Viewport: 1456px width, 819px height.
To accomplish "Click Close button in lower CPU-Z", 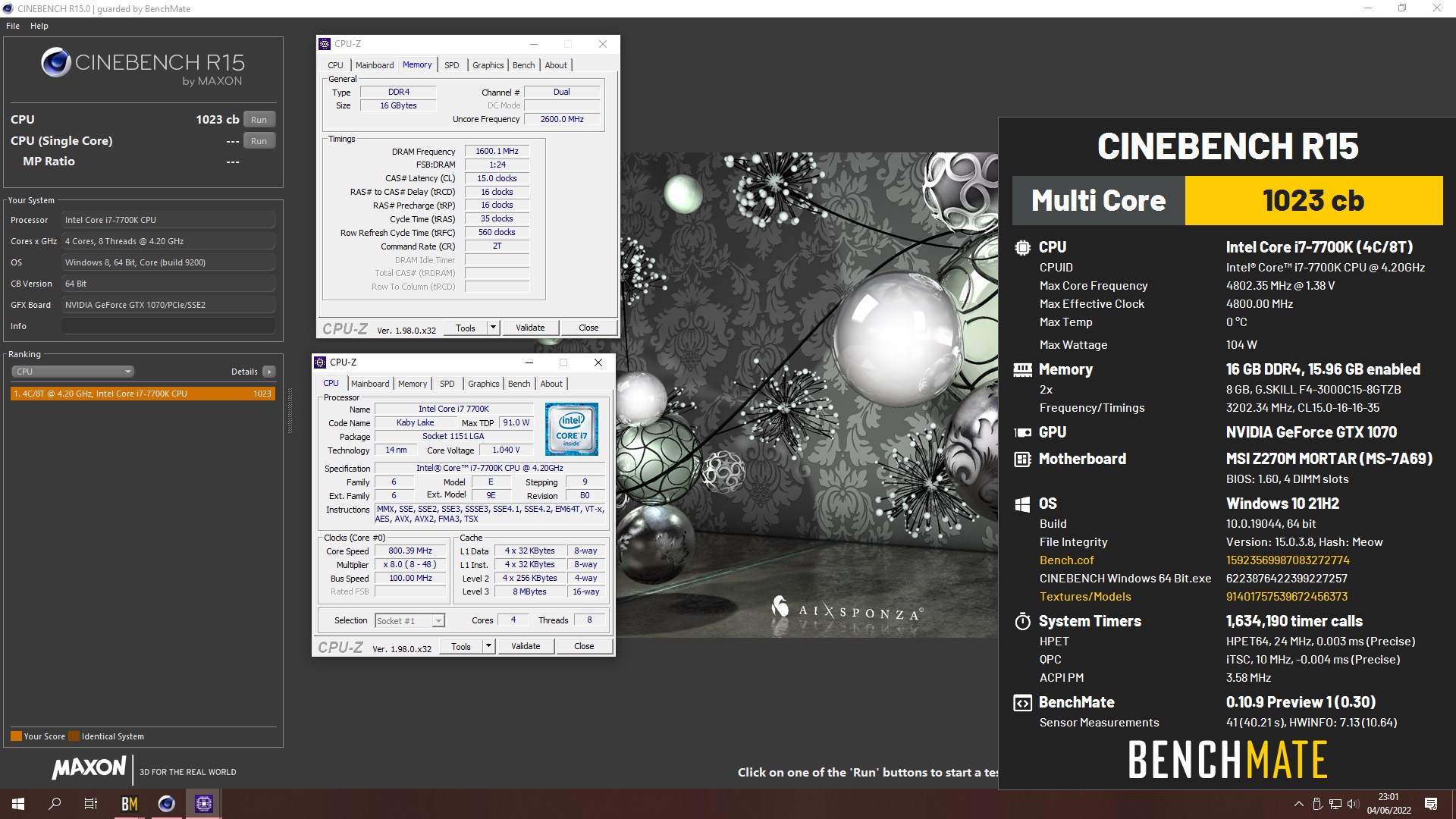I will click(584, 646).
